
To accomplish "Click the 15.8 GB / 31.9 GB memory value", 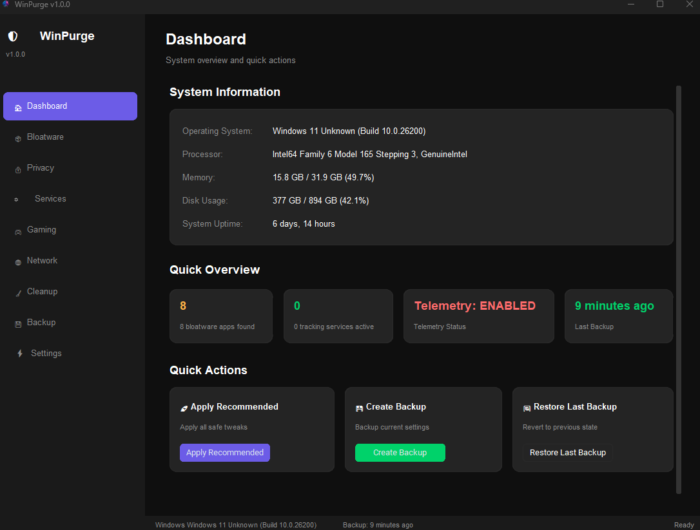I will click(323, 178).
